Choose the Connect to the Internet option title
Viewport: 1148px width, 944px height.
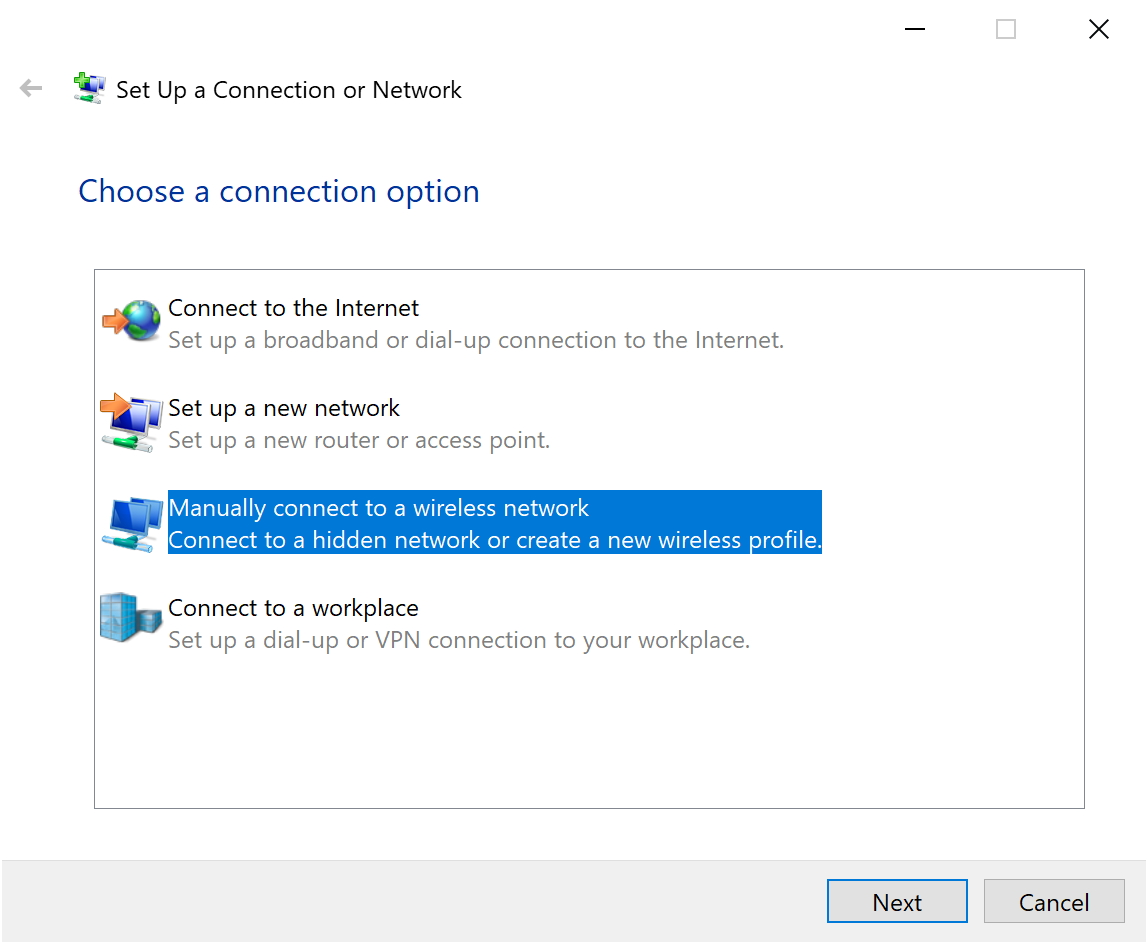click(293, 308)
